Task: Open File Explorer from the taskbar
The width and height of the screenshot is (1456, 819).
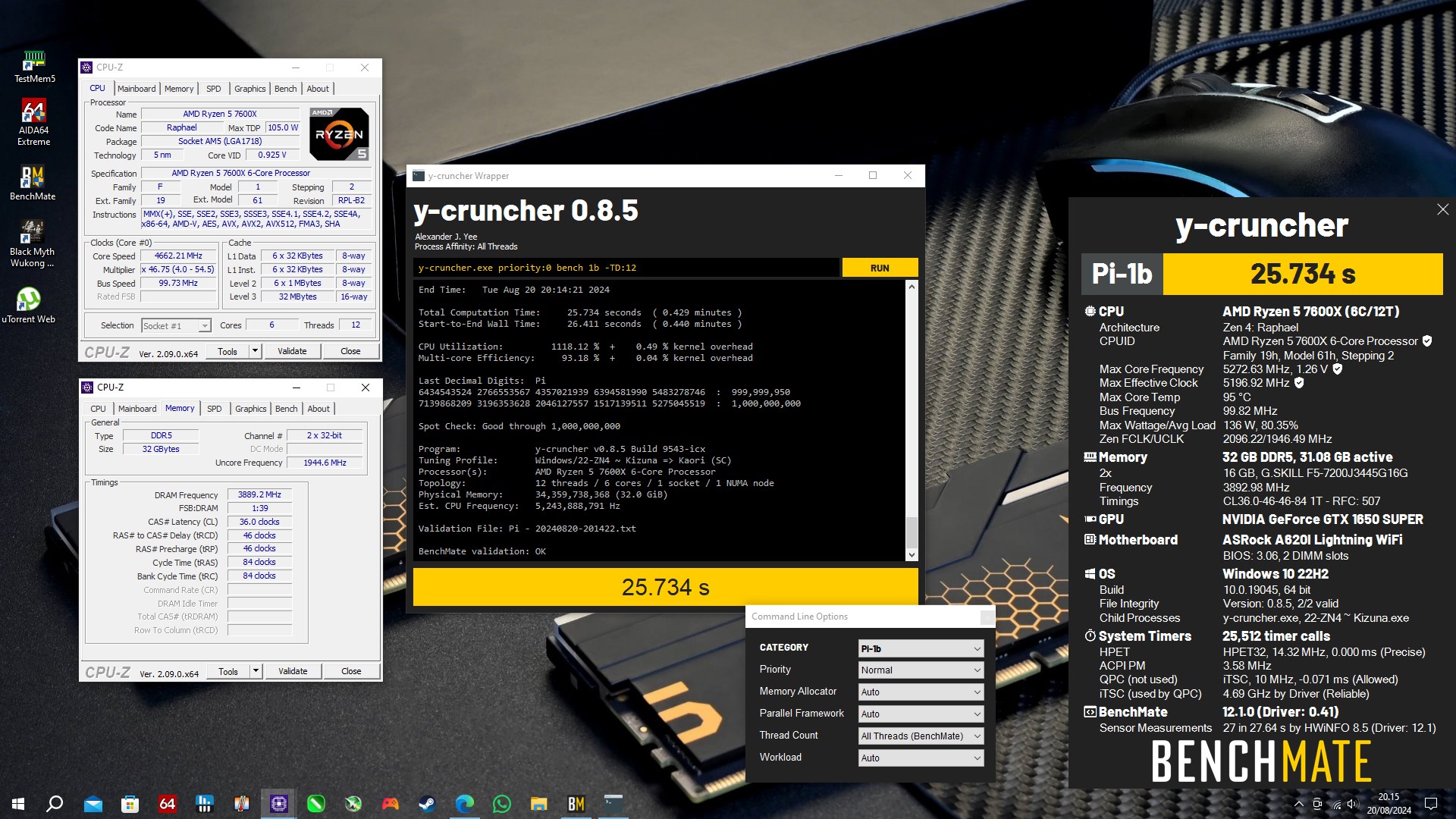Action: pos(538,804)
